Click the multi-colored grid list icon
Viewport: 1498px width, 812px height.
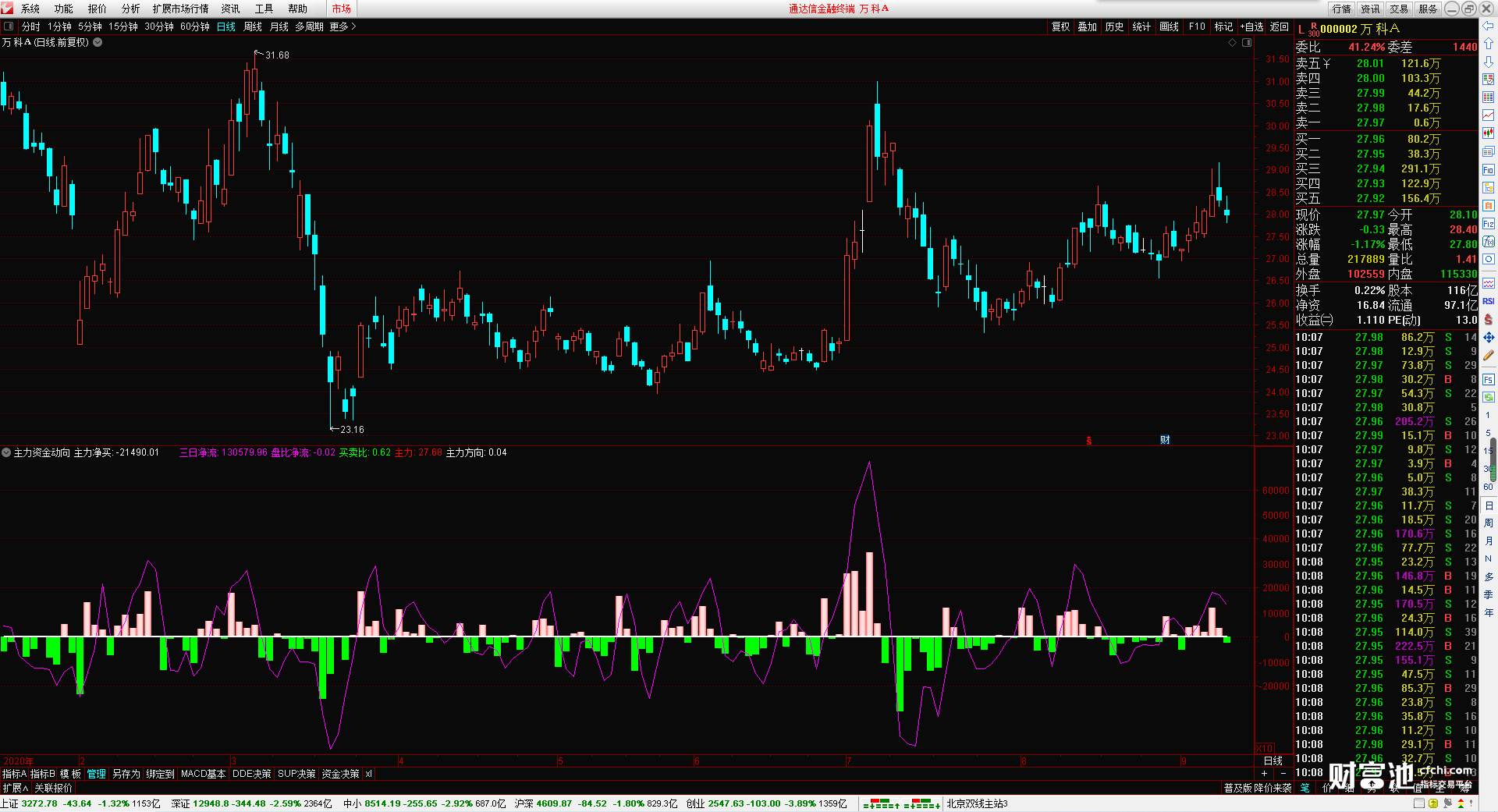click(x=1489, y=98)
